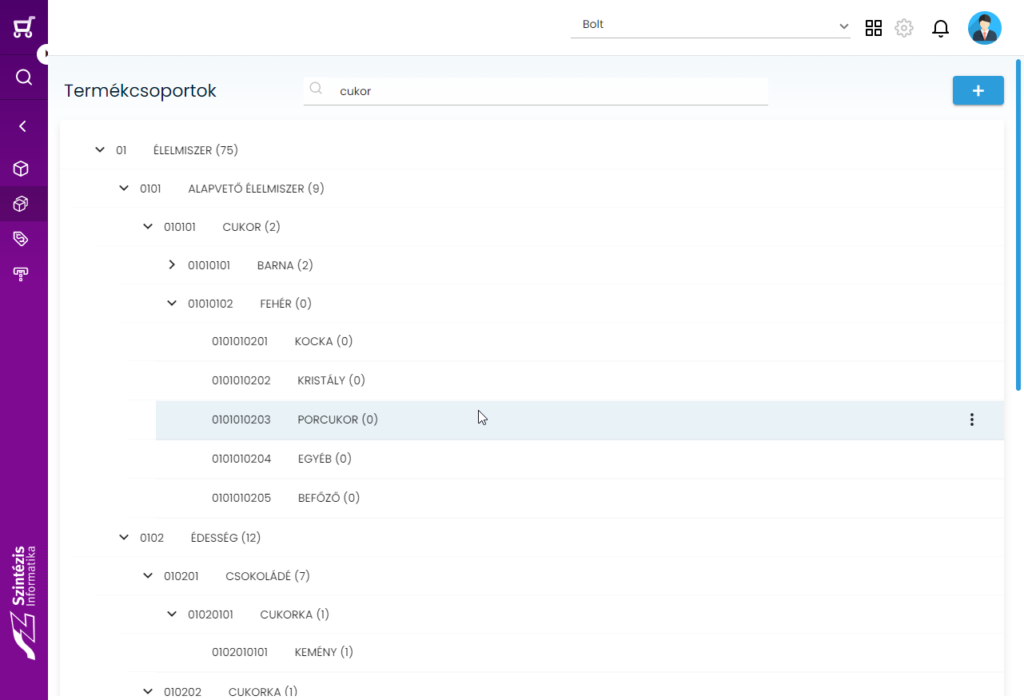
Task: Open the price tags icon in sidebar
Action: pyautogui.click(x=21, y=238)
